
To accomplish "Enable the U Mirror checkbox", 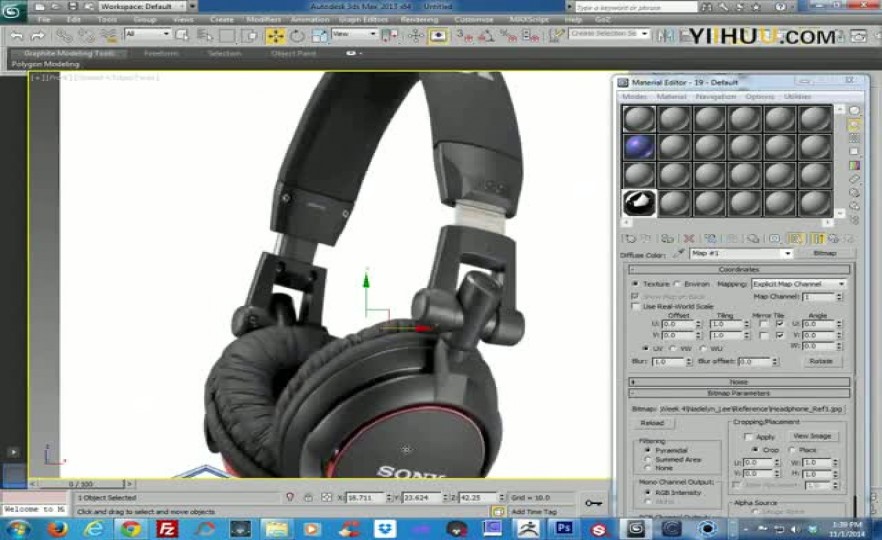I will [763, 325].
